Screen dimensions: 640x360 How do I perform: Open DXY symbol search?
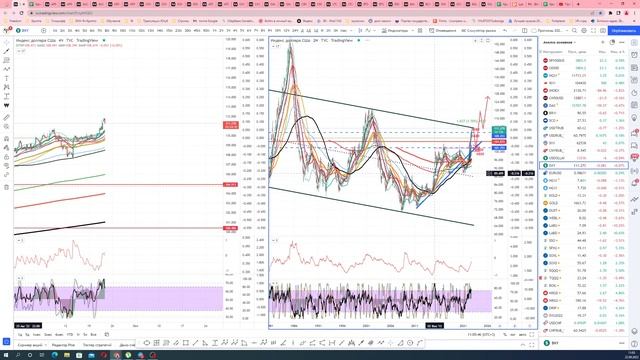pos(23,31)
